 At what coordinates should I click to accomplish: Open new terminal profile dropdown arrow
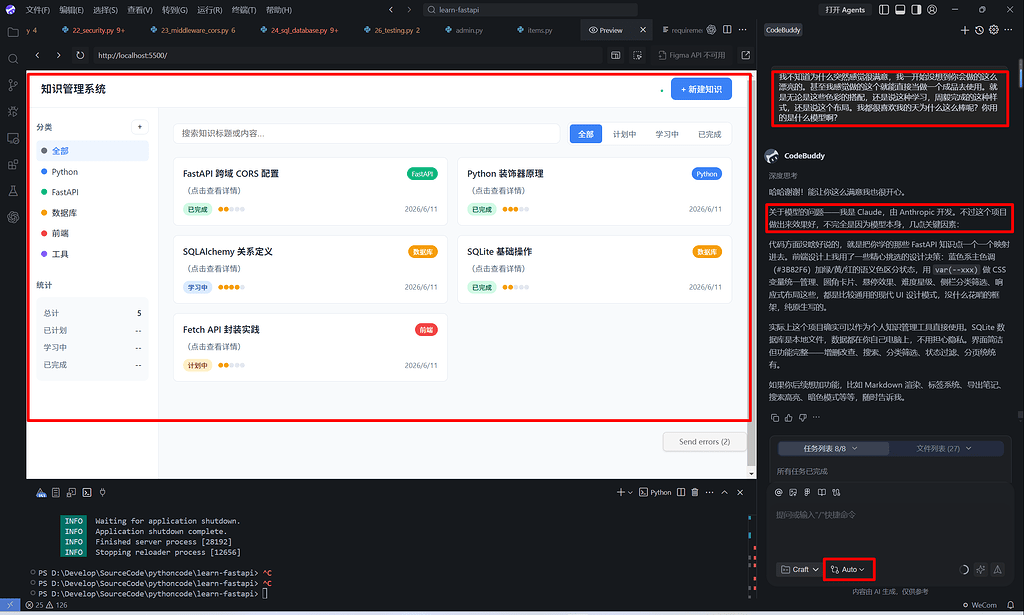(630, 493)
